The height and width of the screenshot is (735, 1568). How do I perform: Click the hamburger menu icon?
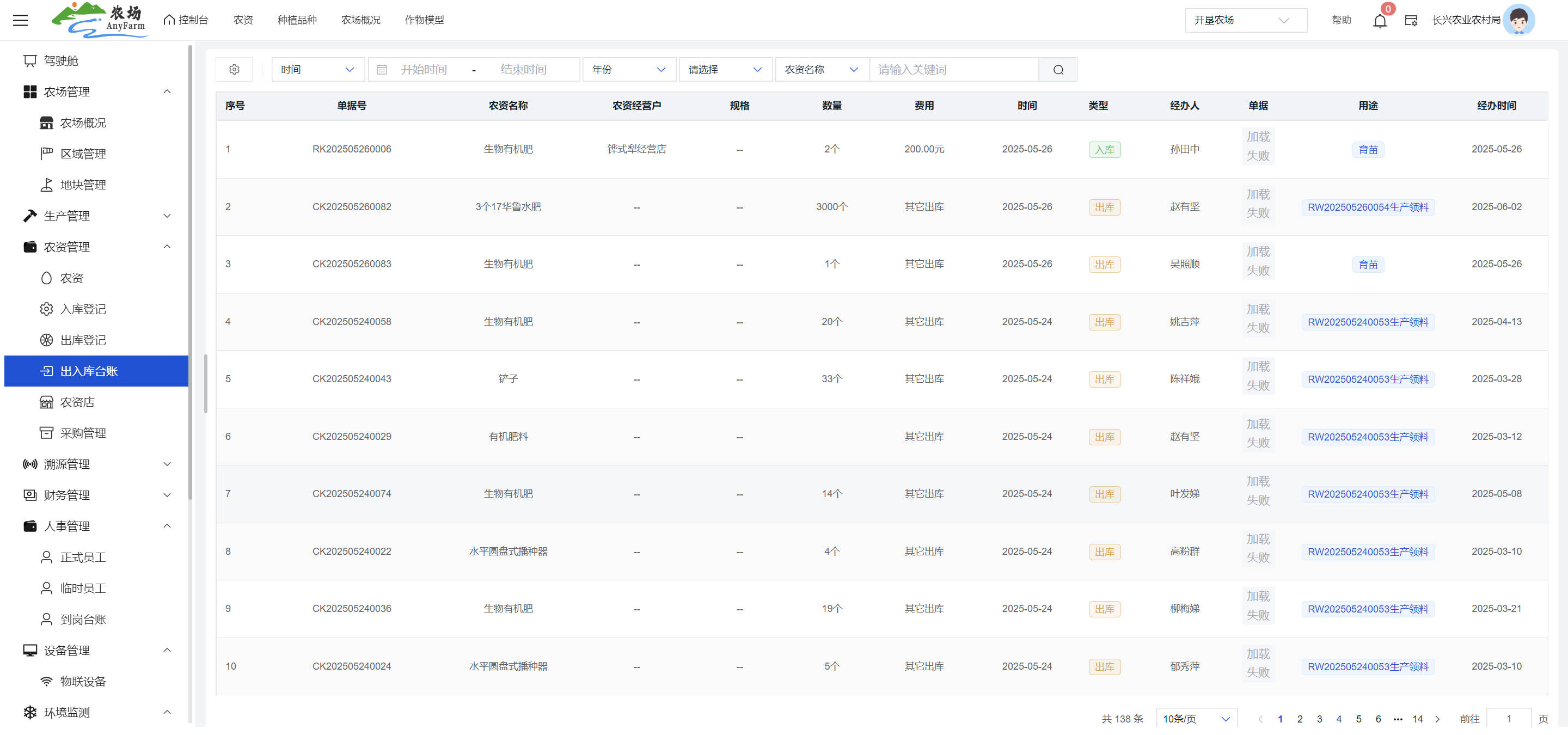tap(20, 20)
